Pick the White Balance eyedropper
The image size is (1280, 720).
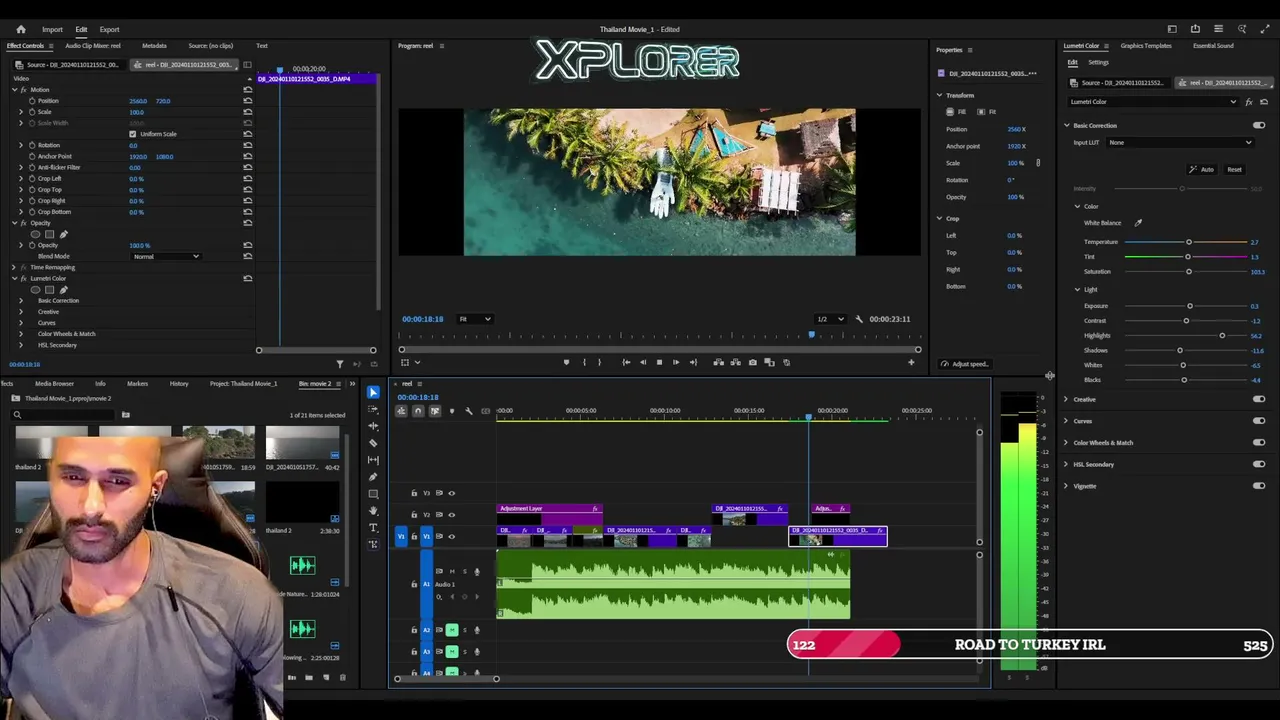(1138, 223)
